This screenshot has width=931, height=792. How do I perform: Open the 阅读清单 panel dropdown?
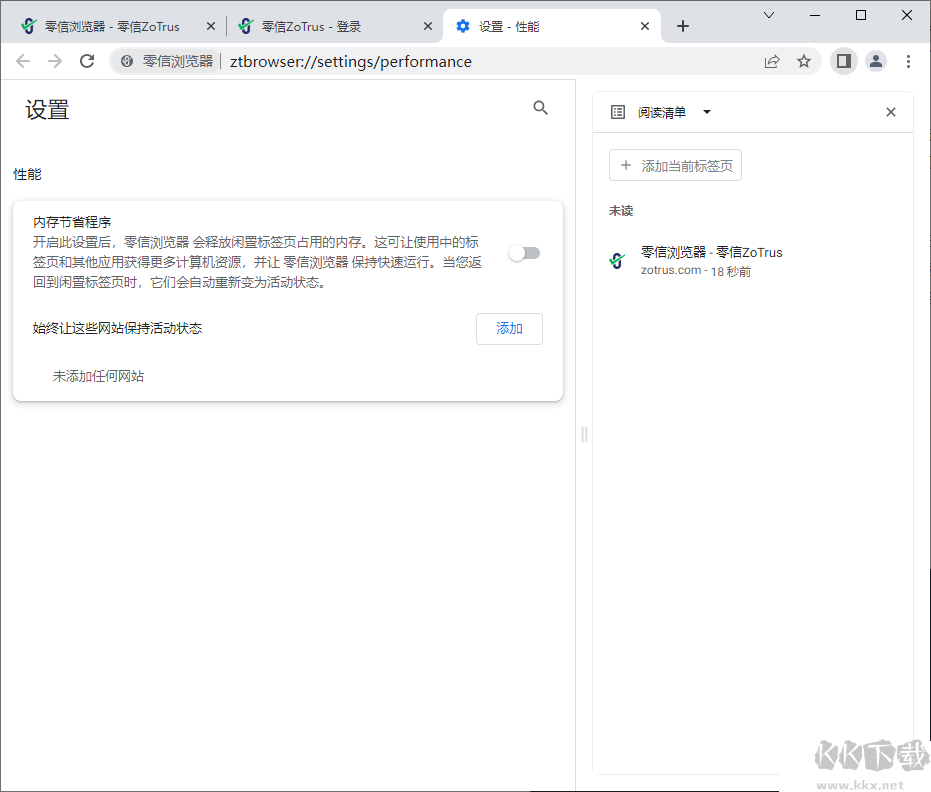(x=707, y=112)
